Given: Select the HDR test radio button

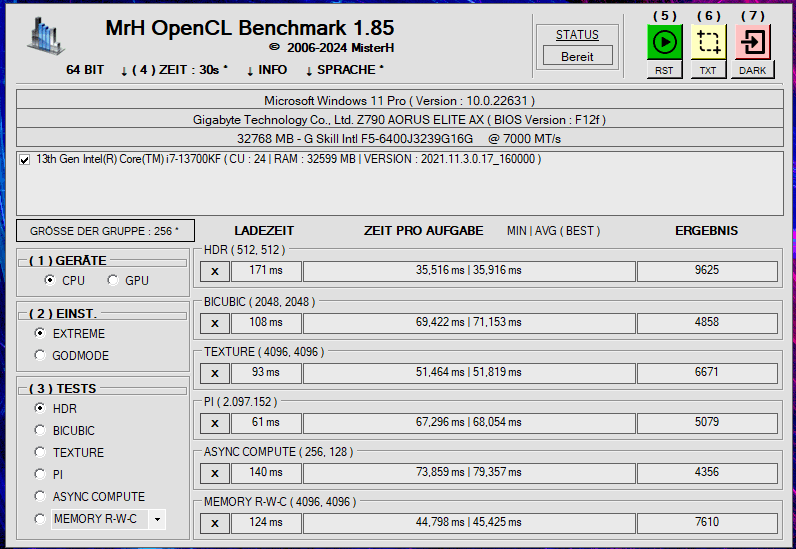Looking at the screenshot, I should 40,408.
